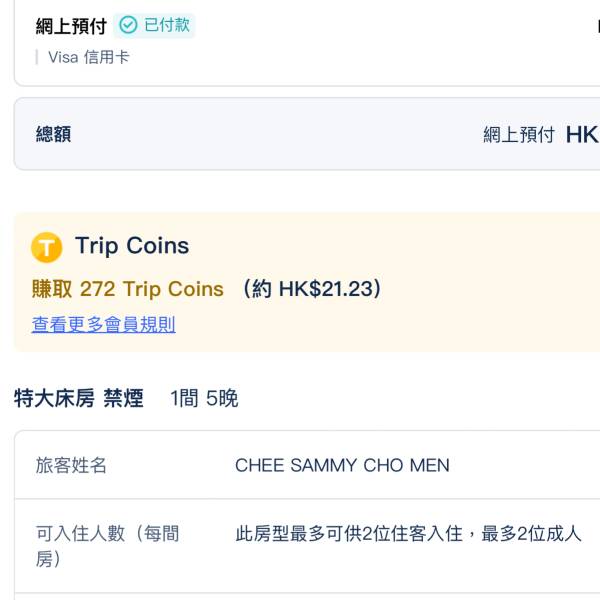
Task: Open the 查看更多會員規則 link
Action: click(x=103, y=324)
